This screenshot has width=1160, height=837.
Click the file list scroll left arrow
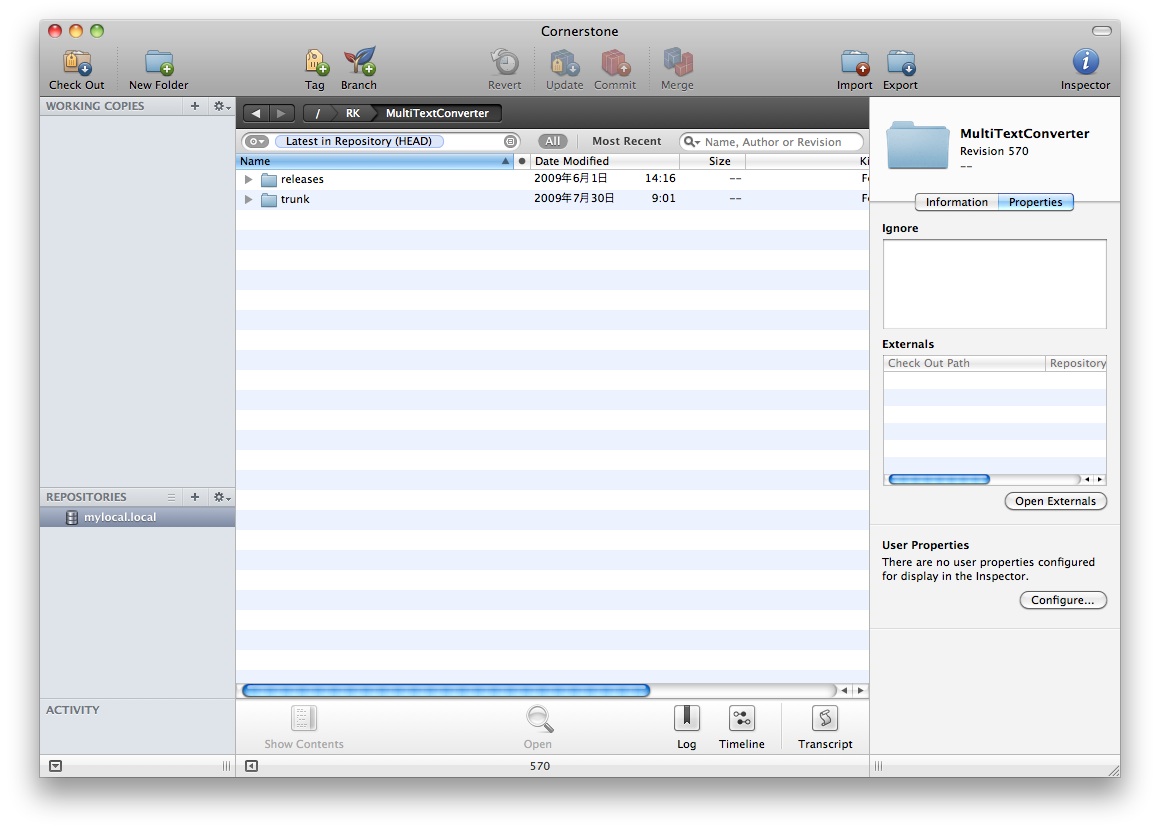point(844,690)
